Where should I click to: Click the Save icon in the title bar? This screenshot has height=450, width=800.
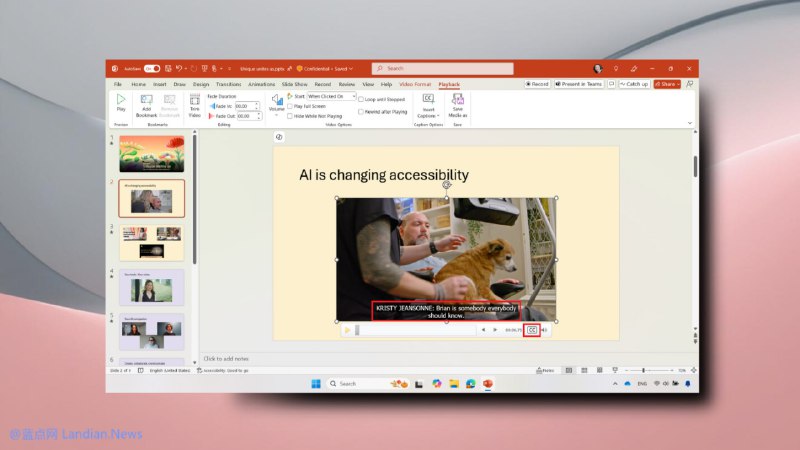pos(168,68)
